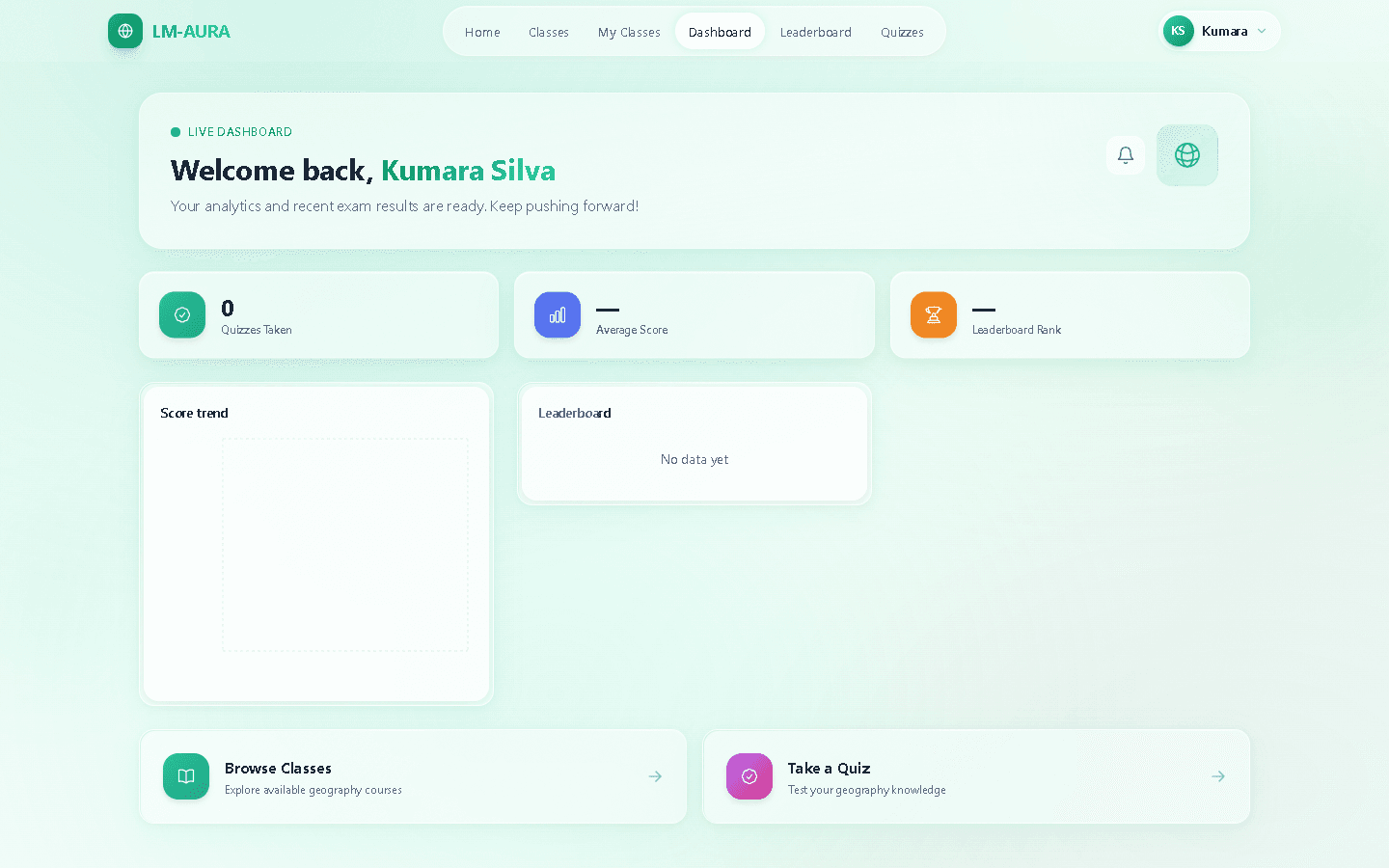Click the KS user avatar
This screenshot has width=1389, height=868.
click(1178, 31)
